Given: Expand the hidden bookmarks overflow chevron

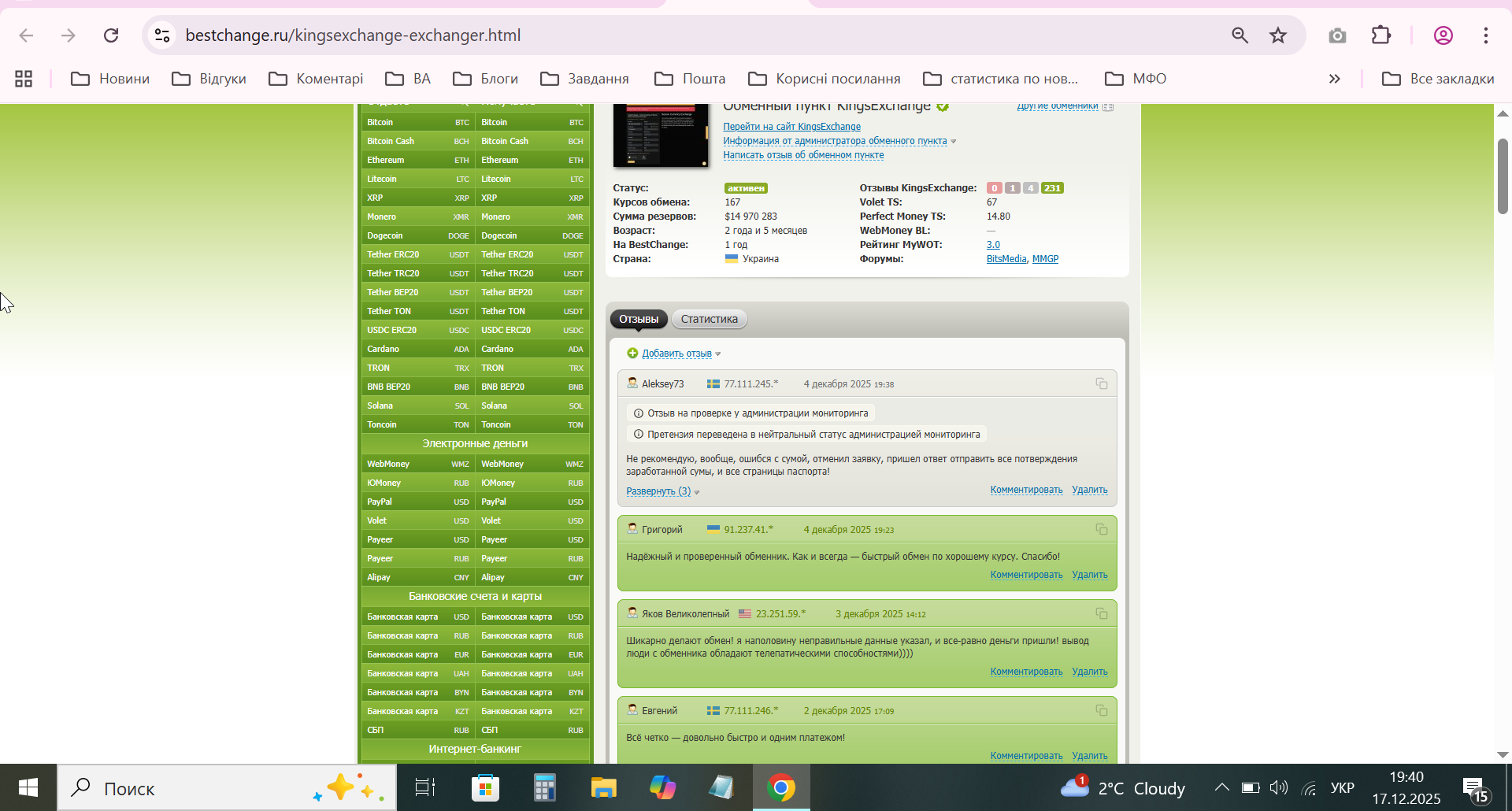Looking at the screenshot, I should coord(1334,79).
